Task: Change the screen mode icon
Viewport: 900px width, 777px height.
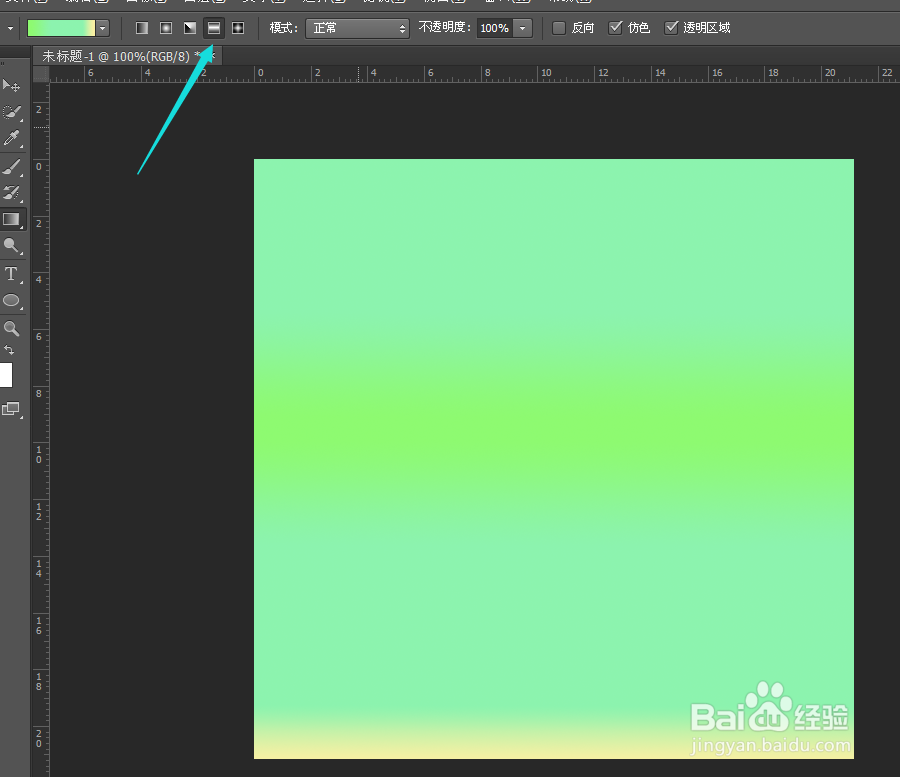Action: [x=11, y=409]
